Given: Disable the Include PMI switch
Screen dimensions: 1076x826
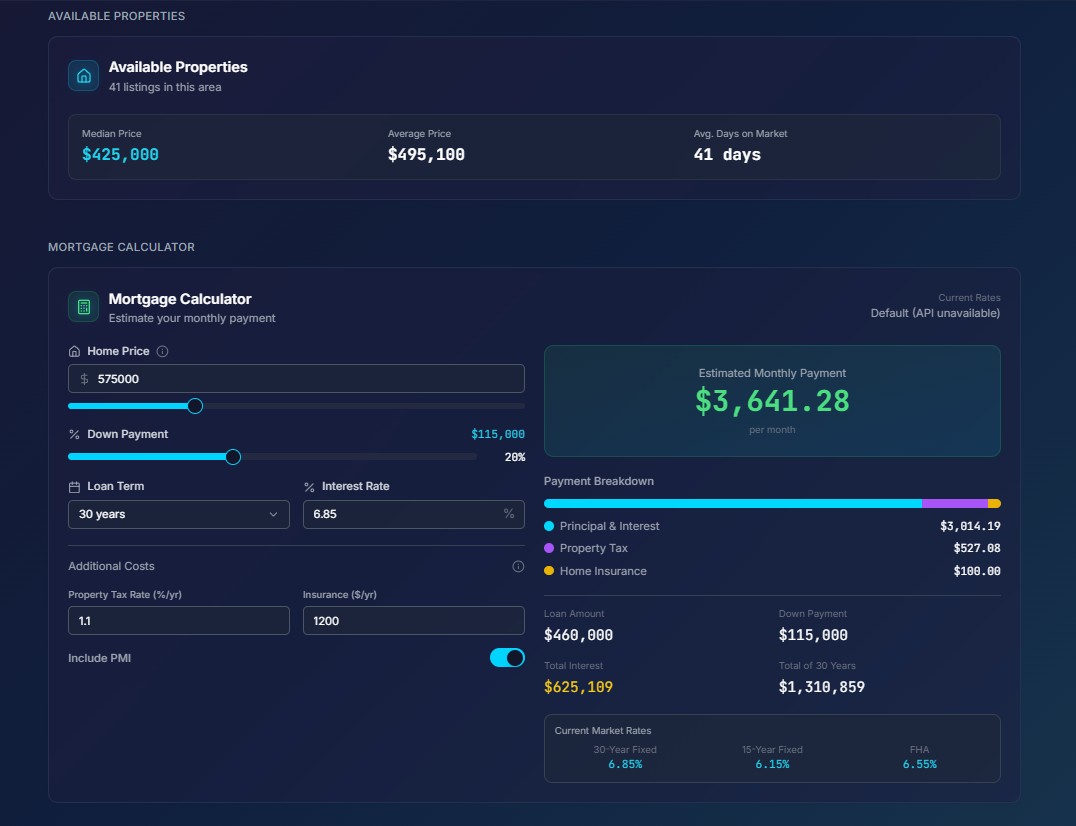Looking at the screenshot, I should [x=507, y=658].
